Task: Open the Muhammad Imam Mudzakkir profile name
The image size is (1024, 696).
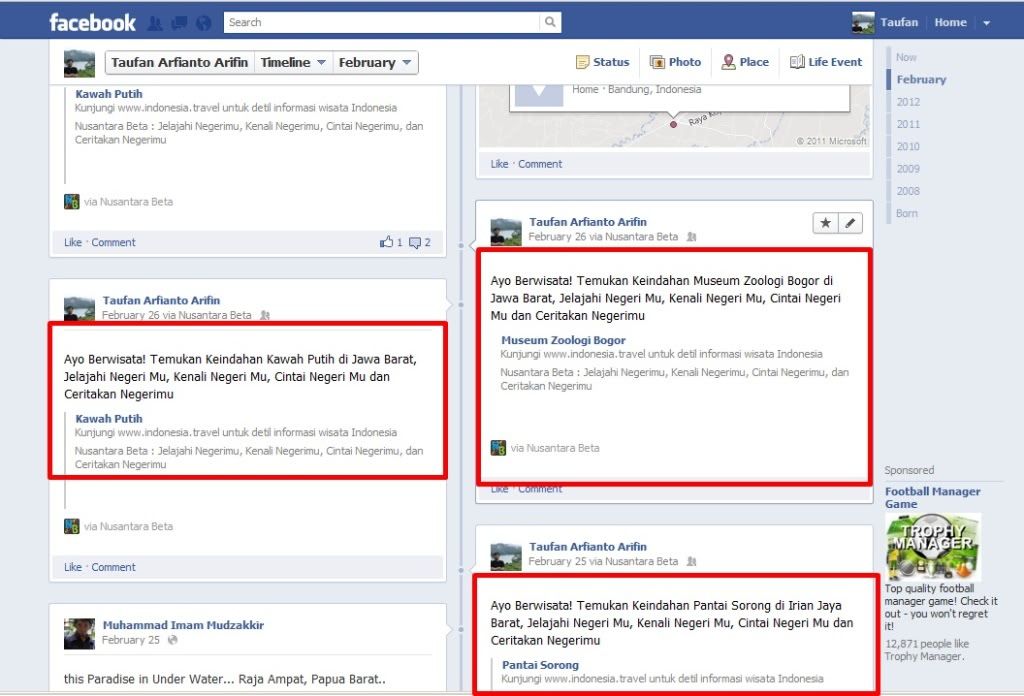Action: point(183,625)
